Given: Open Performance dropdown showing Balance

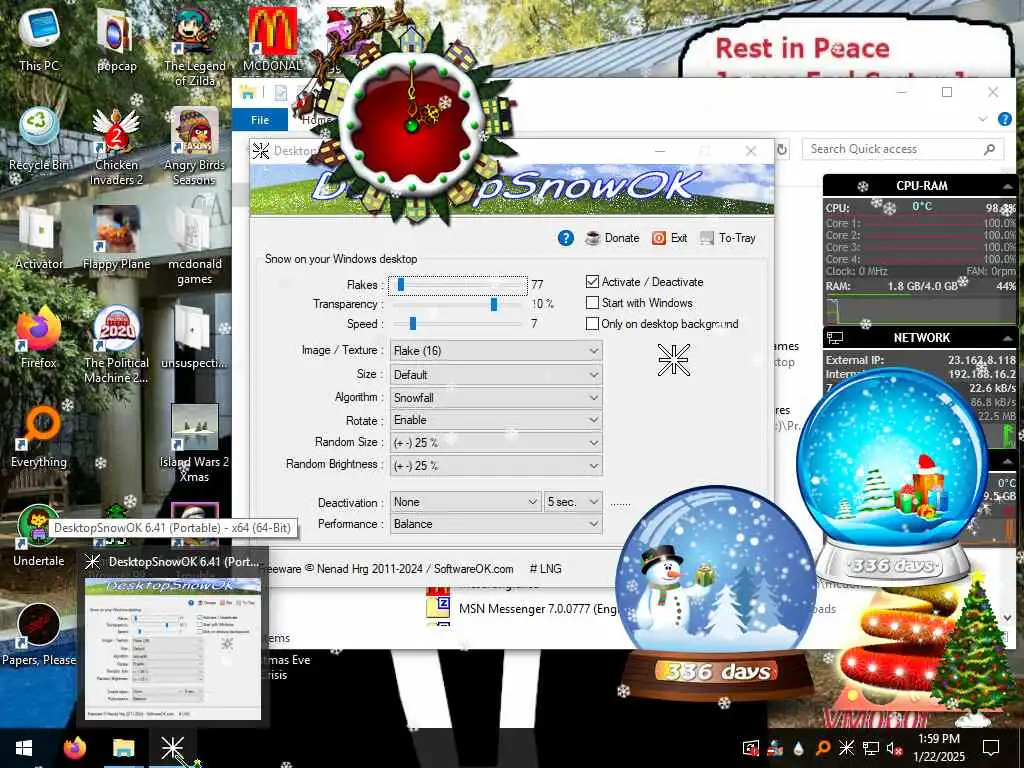Looking at the screenshot, I should coord(496,524).
